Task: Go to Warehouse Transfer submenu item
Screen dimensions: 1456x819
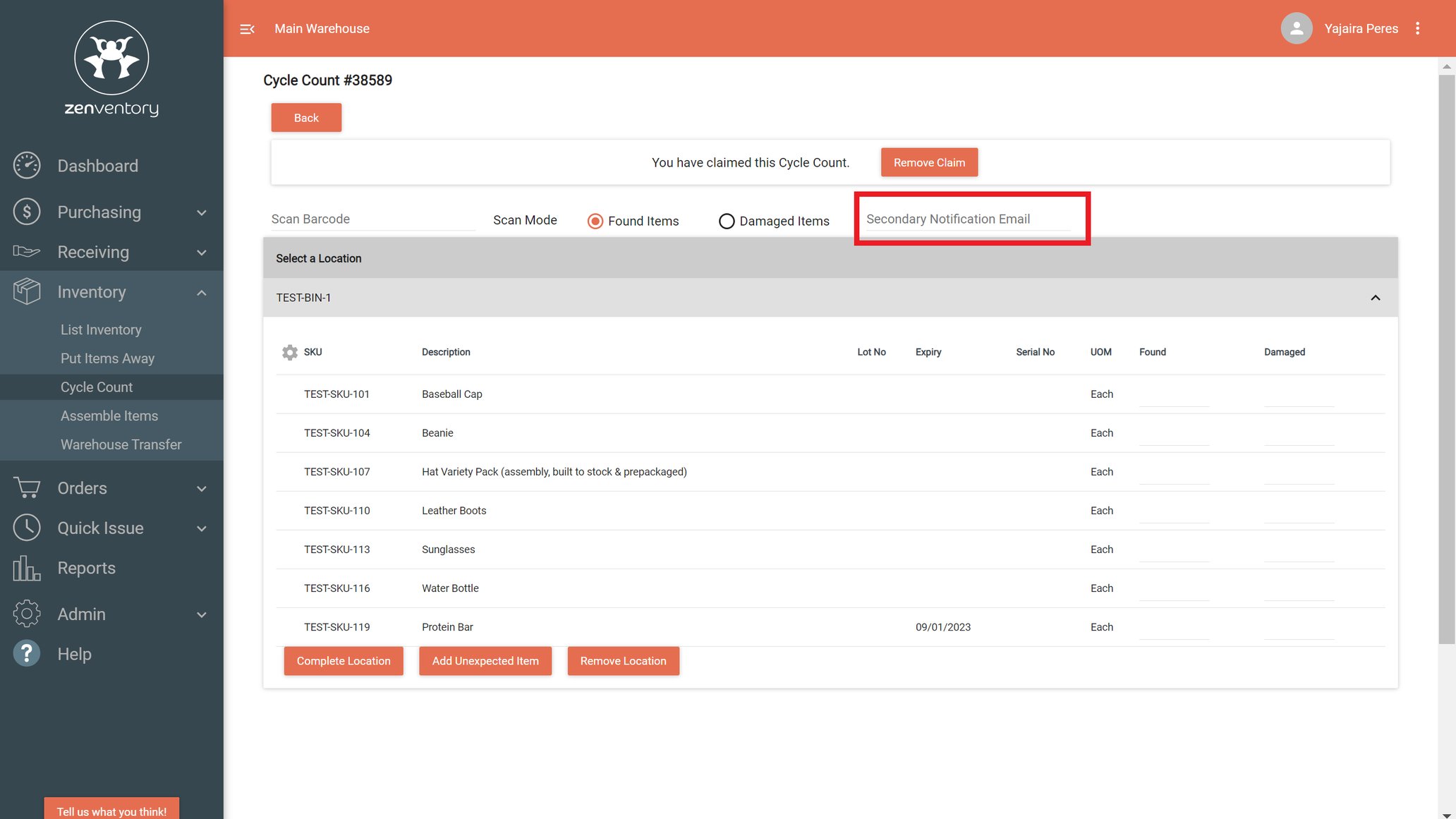Action: click(121, 444)
